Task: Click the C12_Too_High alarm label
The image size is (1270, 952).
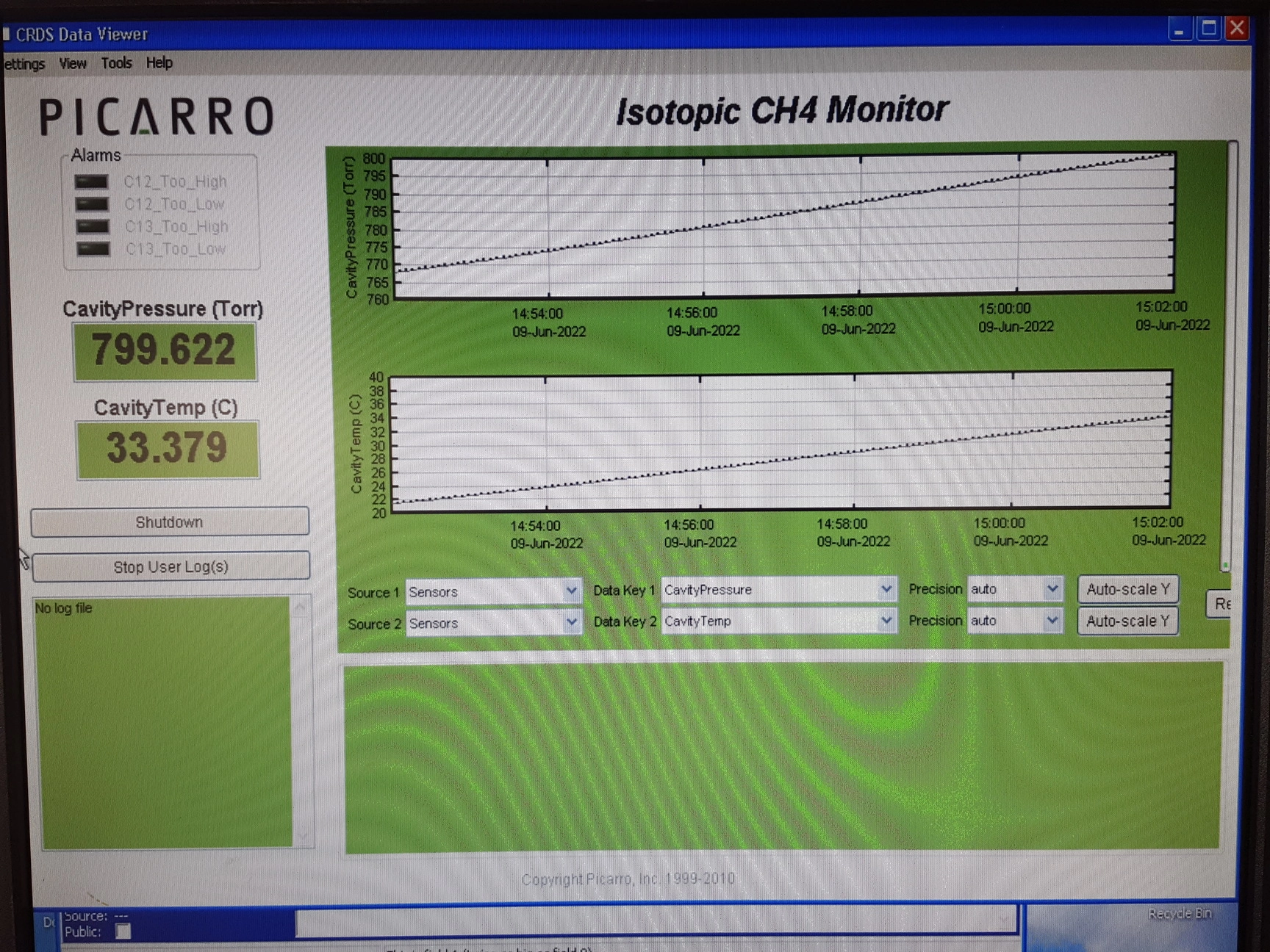Action: [175, 181]
